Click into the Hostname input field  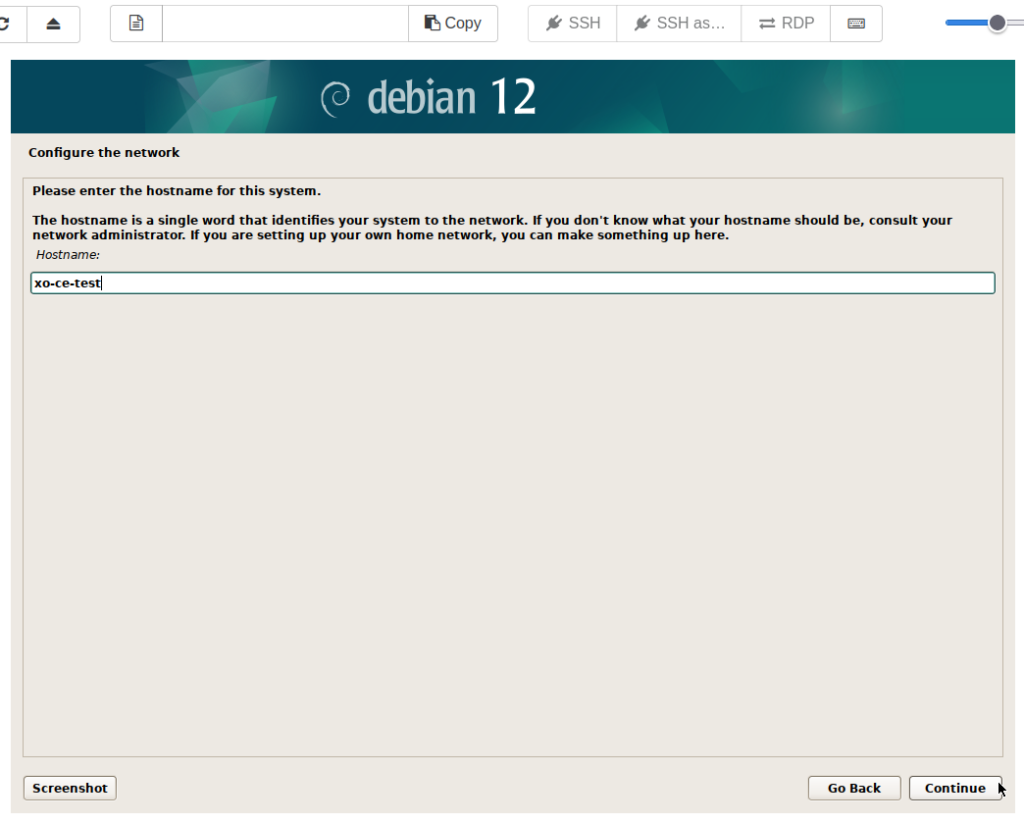click(512, 283)
